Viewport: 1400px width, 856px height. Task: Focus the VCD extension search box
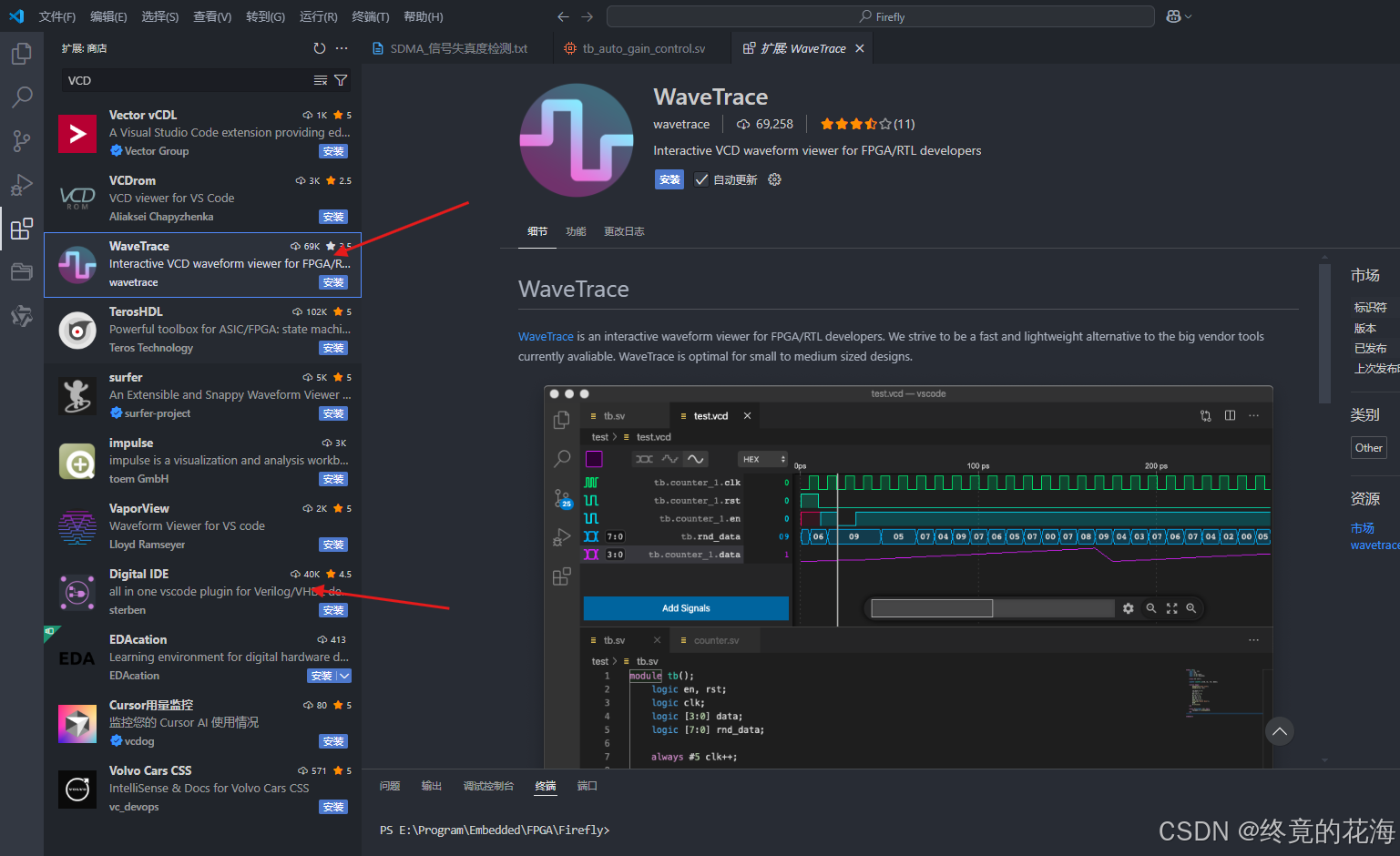click(187, 80)
